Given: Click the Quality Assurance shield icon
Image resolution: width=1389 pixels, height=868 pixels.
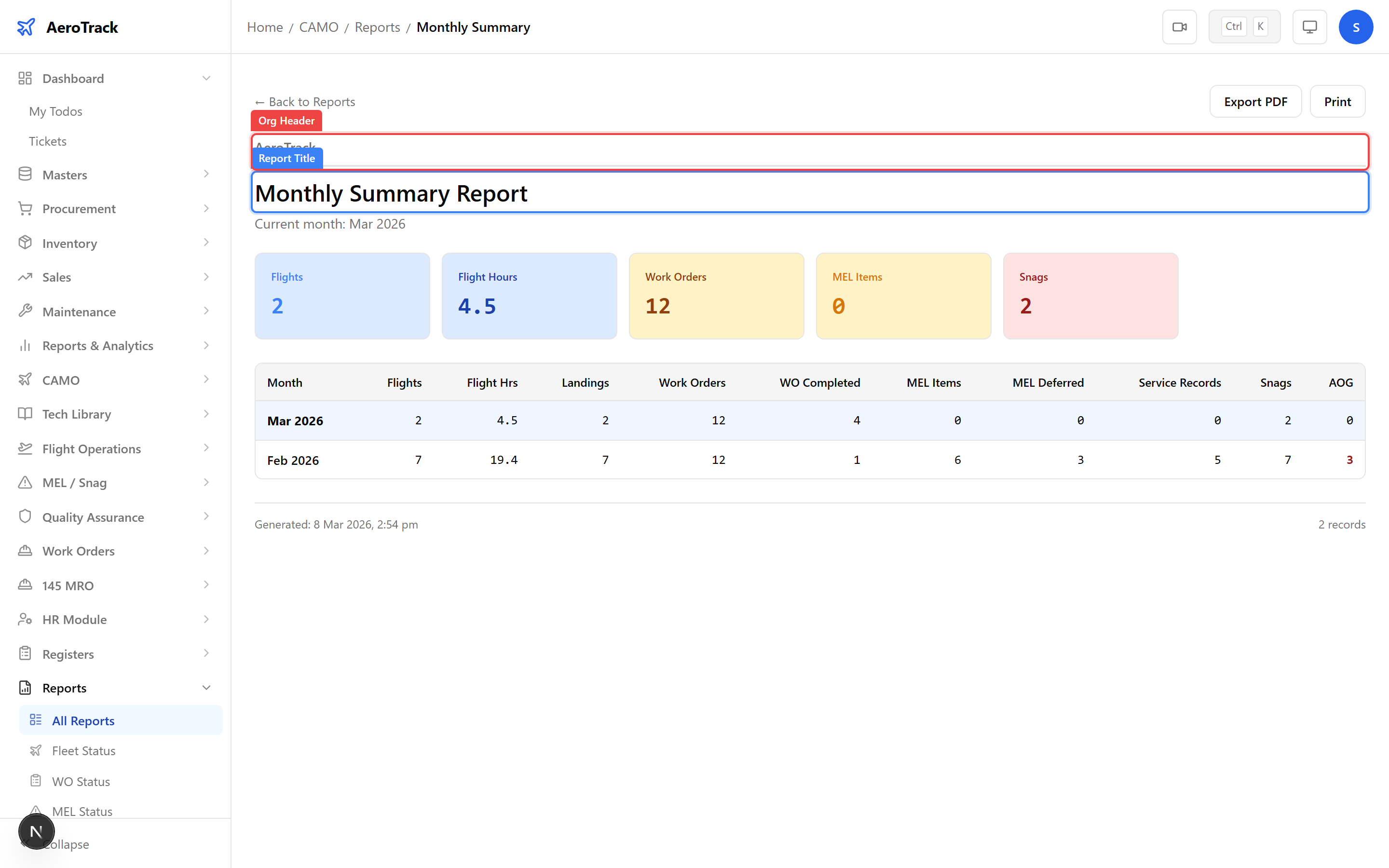Looking at the screenshot, I should pos(25,516).
